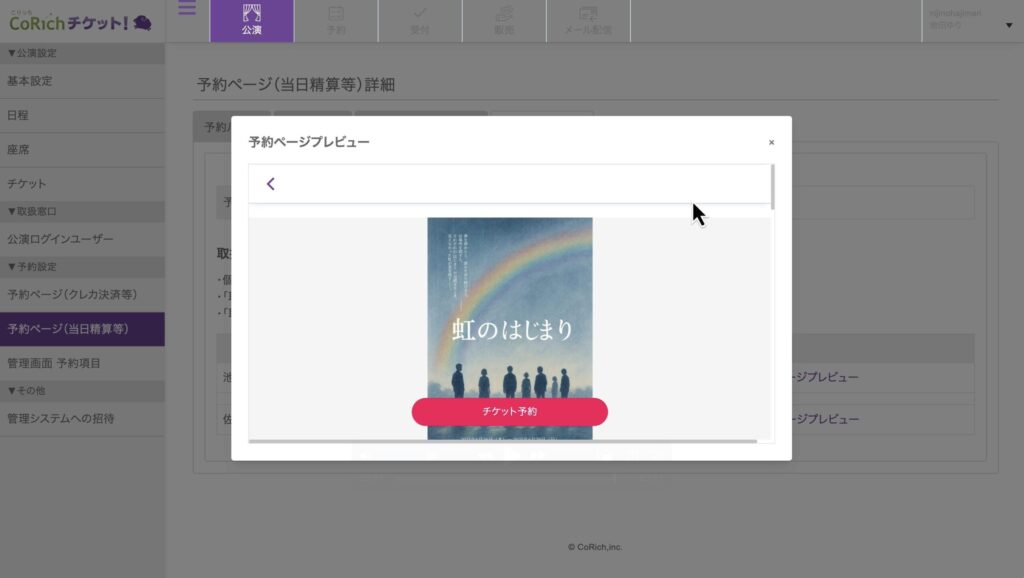Screen dimensions: 1024x578
Task: Click the purple back chevron in preview
Action: tap(271, 184)
